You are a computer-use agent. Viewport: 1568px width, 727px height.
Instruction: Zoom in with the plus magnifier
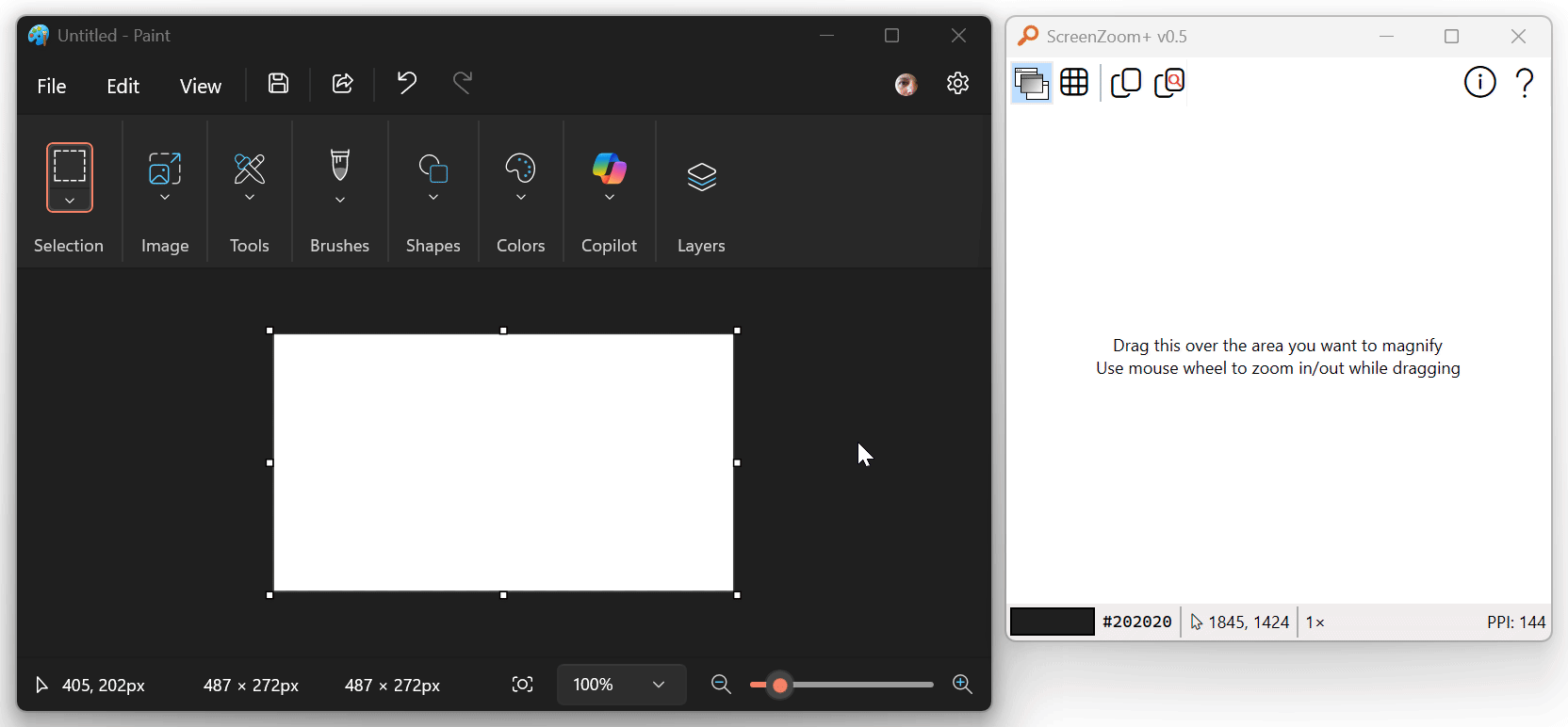tap(962, 685)
